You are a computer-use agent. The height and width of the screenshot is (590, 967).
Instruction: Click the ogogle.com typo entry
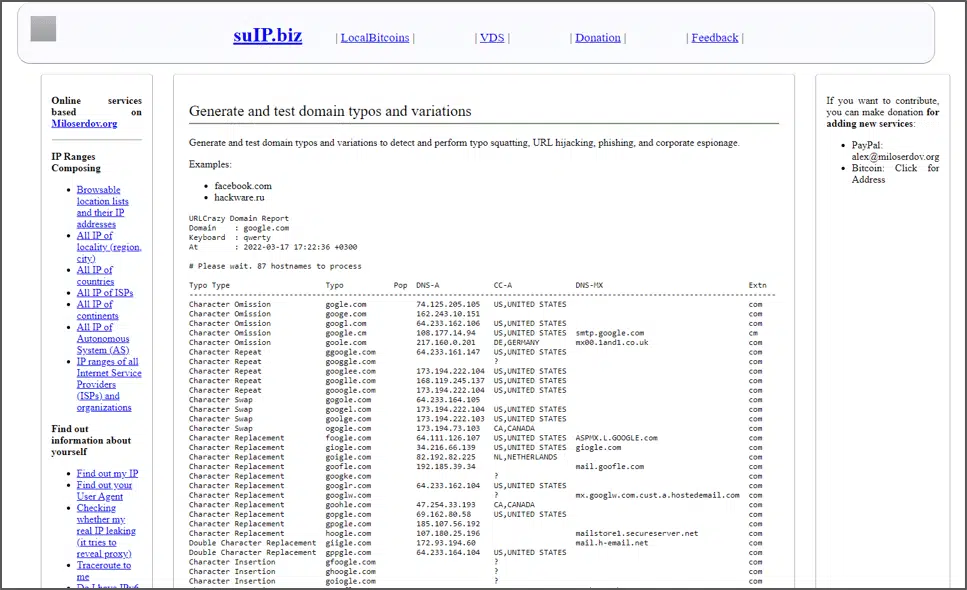(348, 428)
